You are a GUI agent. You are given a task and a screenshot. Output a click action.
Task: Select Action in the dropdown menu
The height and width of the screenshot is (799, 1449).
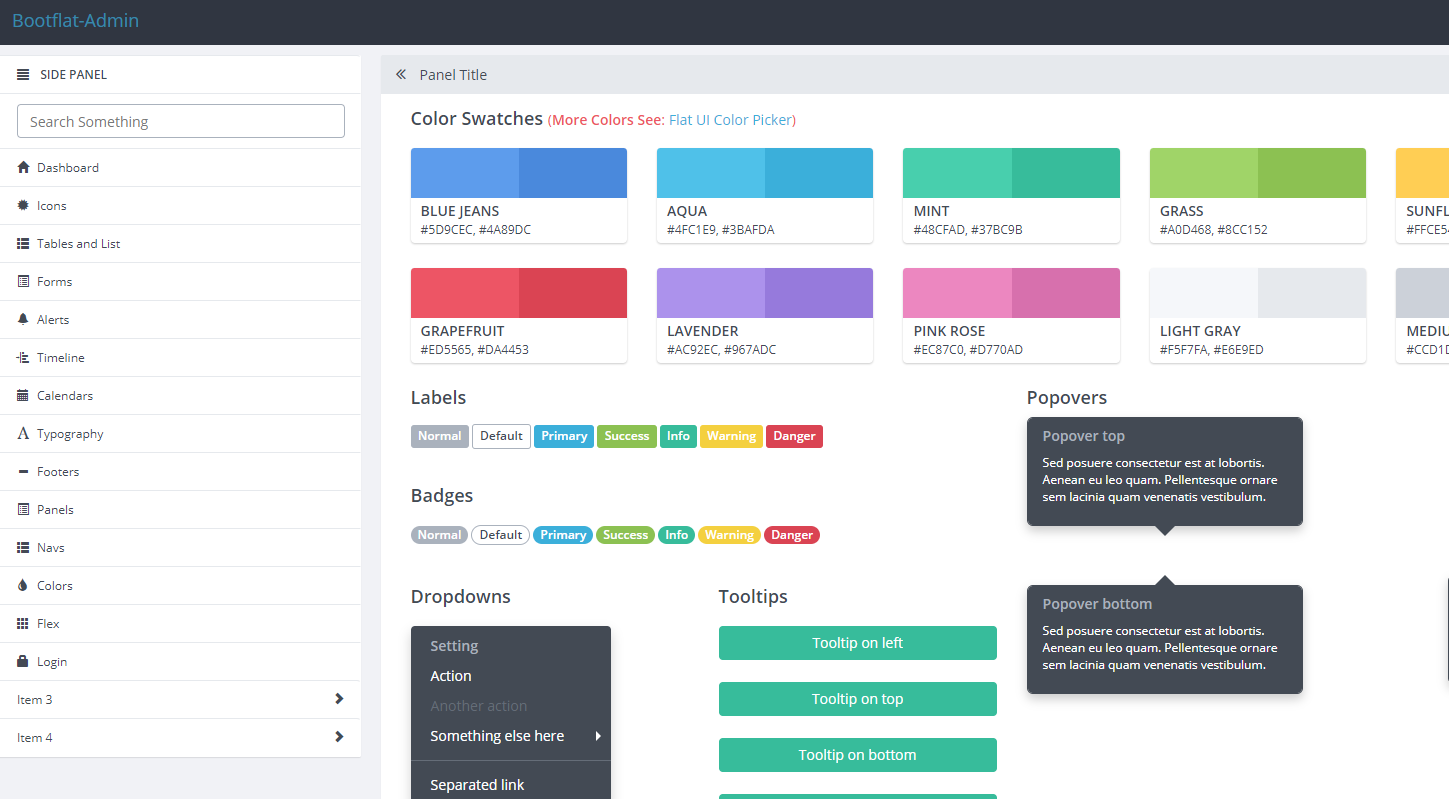tap(451, 676)
